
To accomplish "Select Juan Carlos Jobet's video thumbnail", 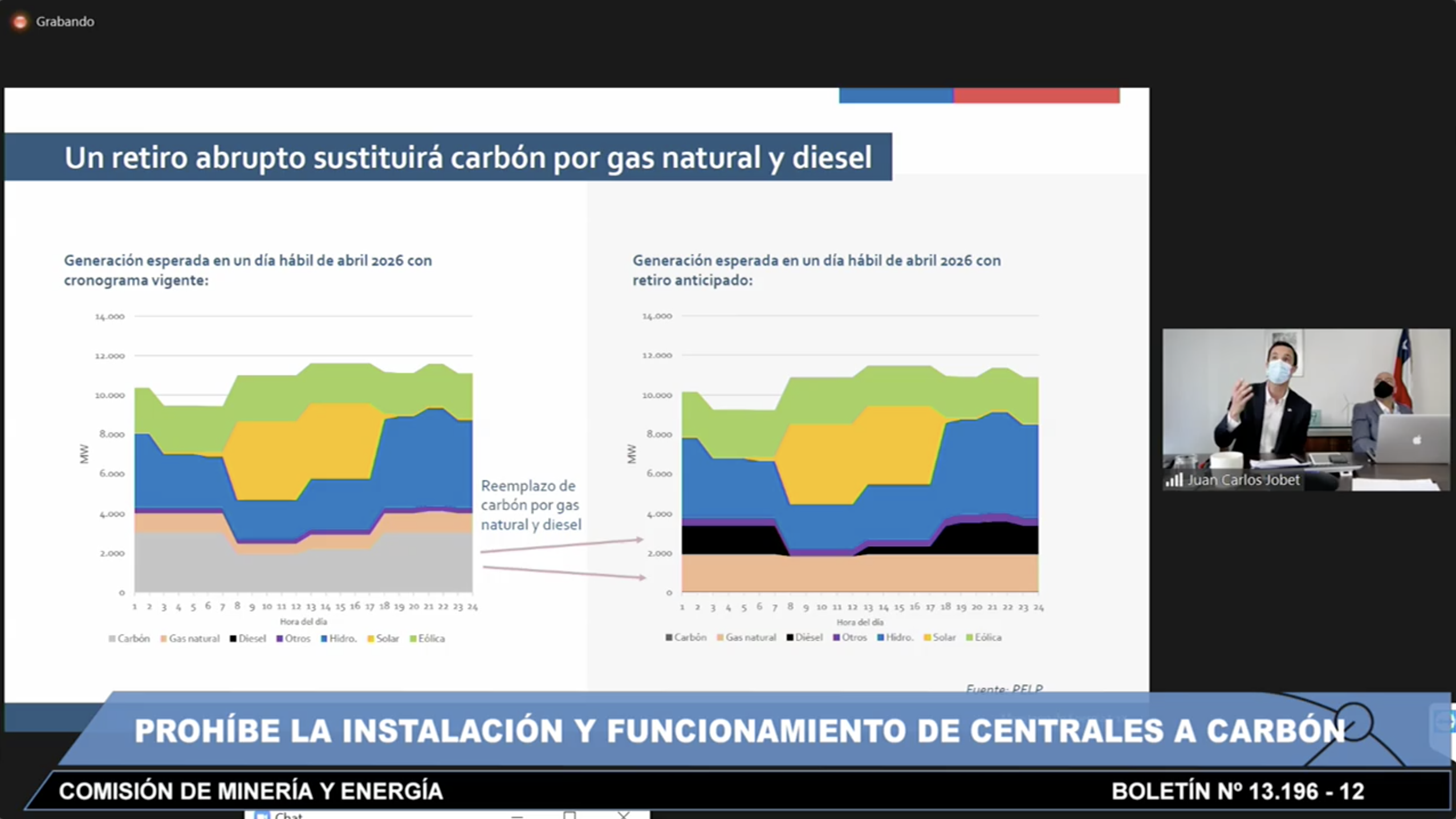I will [1306, 409].
